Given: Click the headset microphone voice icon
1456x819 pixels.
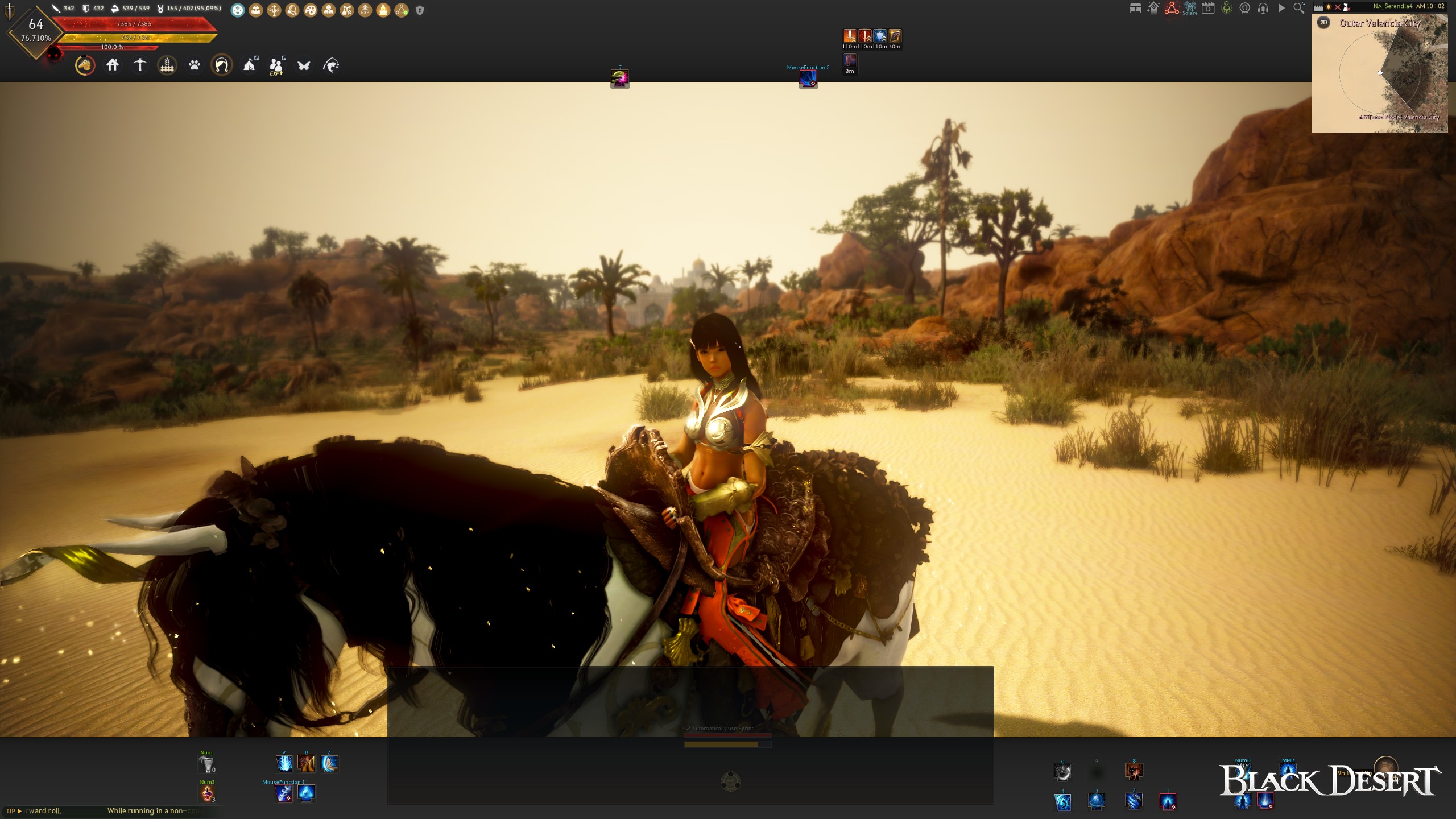Looking at the screenshot, I should [x=1263, y=8].
